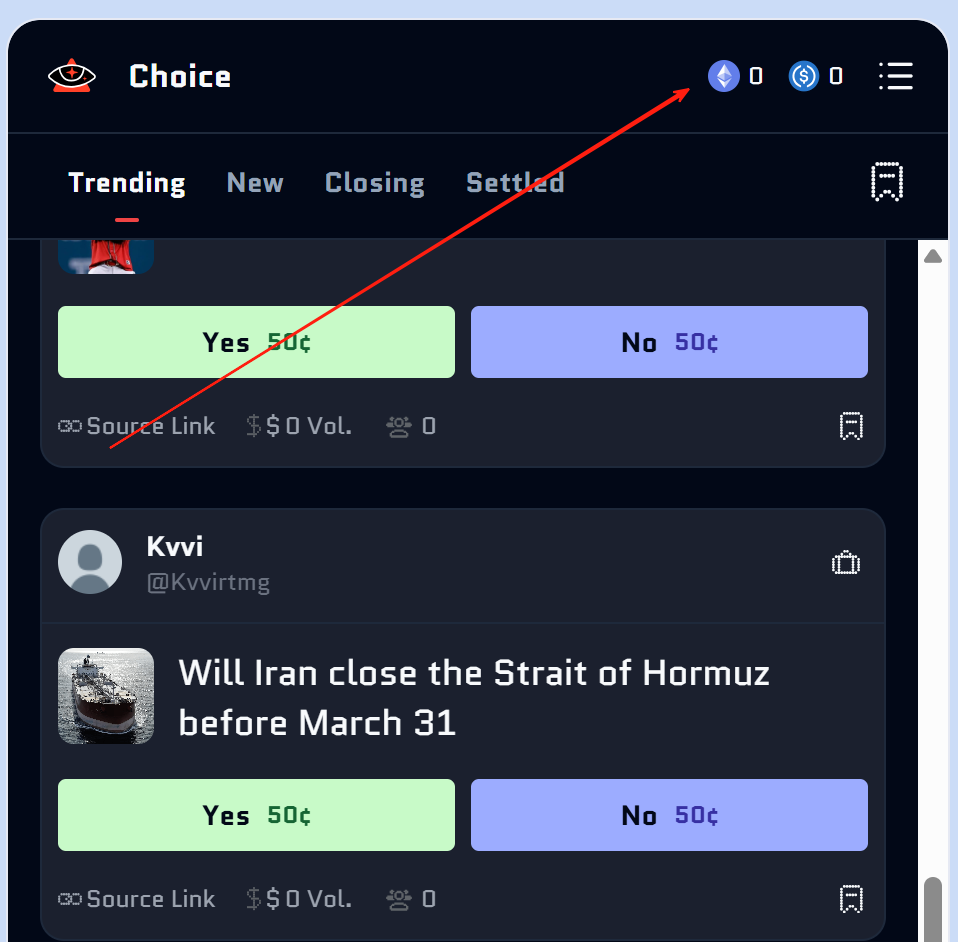
Task: Click Yes 50¢ on the upper card
Action: 256,342
